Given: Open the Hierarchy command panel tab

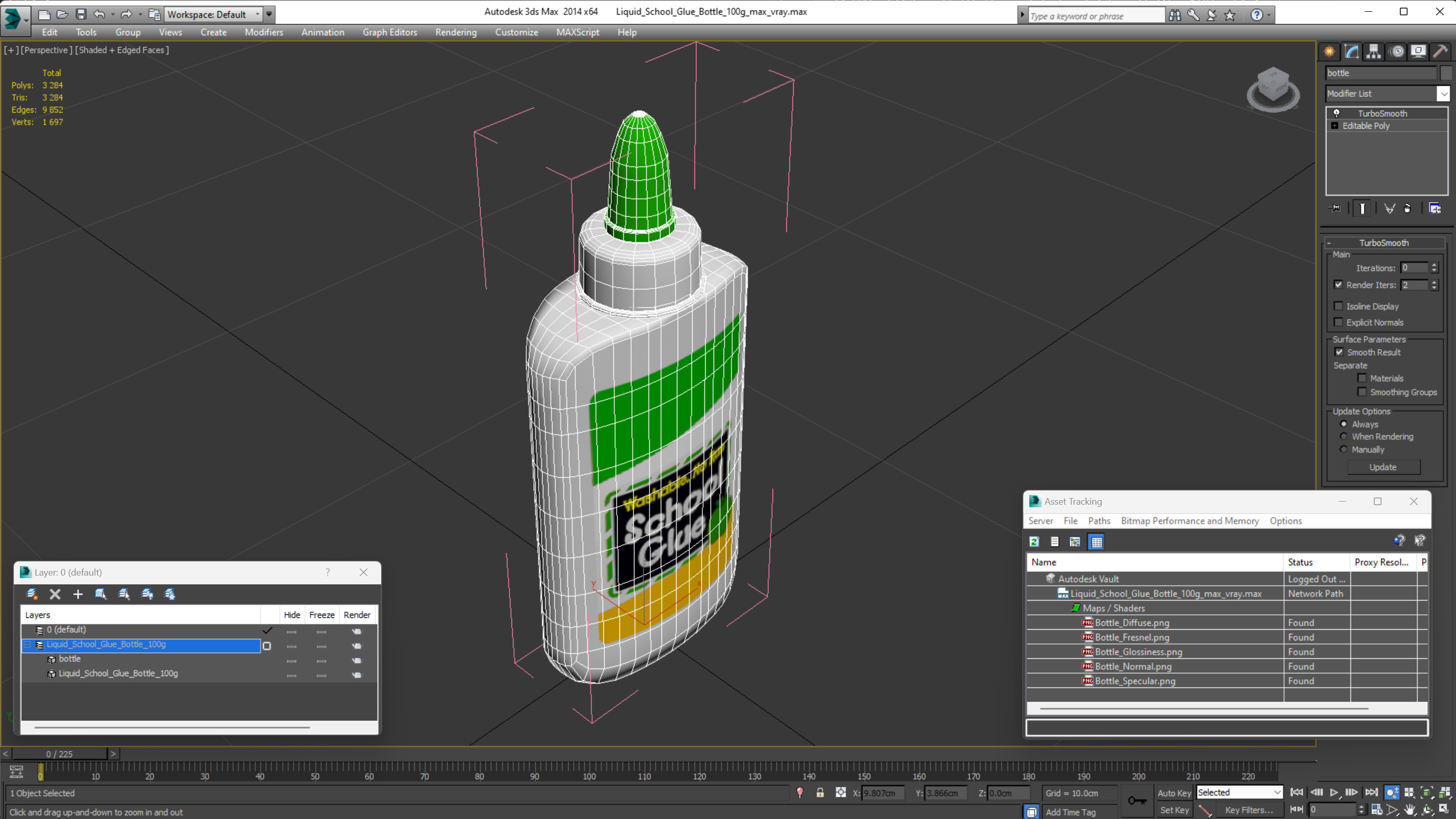Looking at the screenshot, I should point(1373,52).
